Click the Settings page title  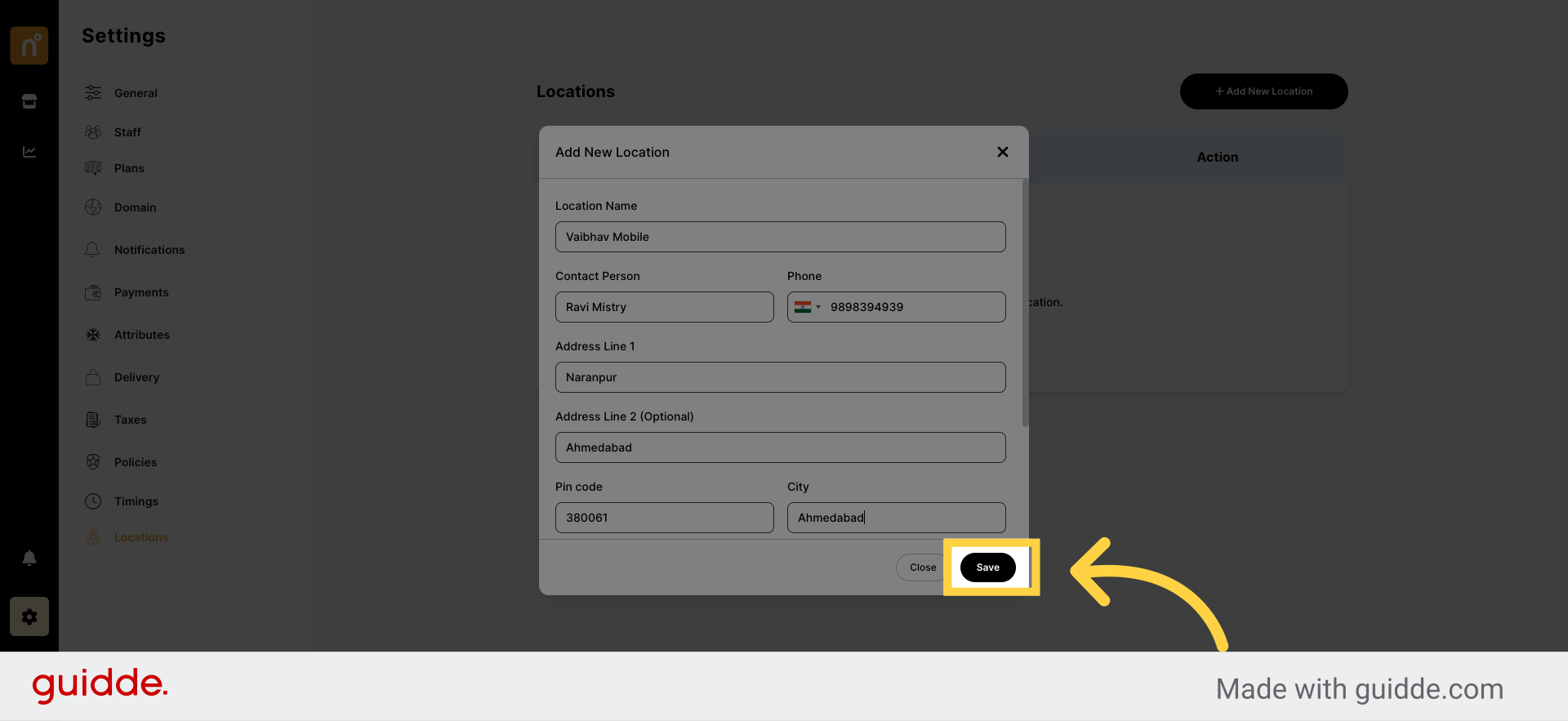(x=123, y=36)
